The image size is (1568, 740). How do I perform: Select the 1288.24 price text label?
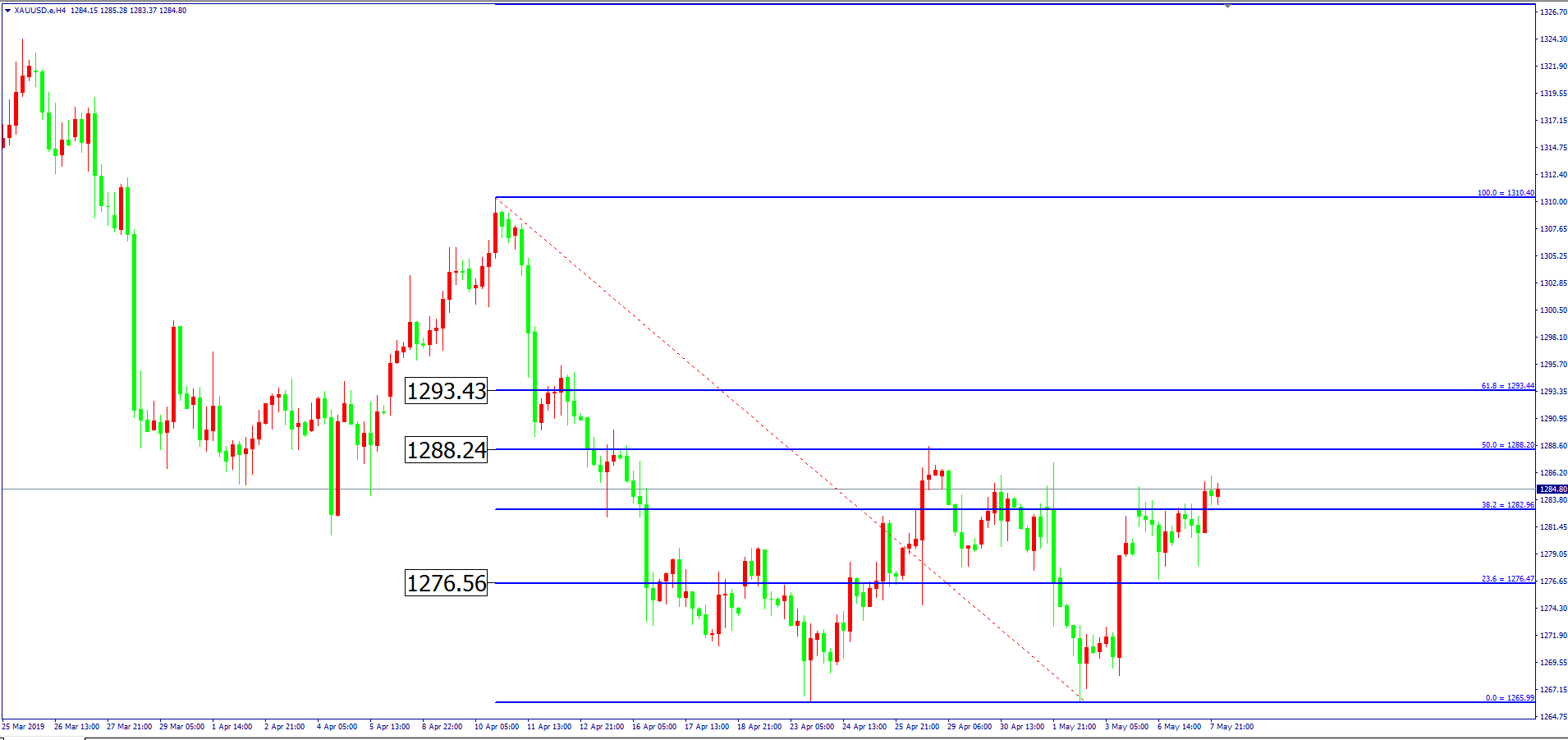pyautogui.click(x=446, y=450)
